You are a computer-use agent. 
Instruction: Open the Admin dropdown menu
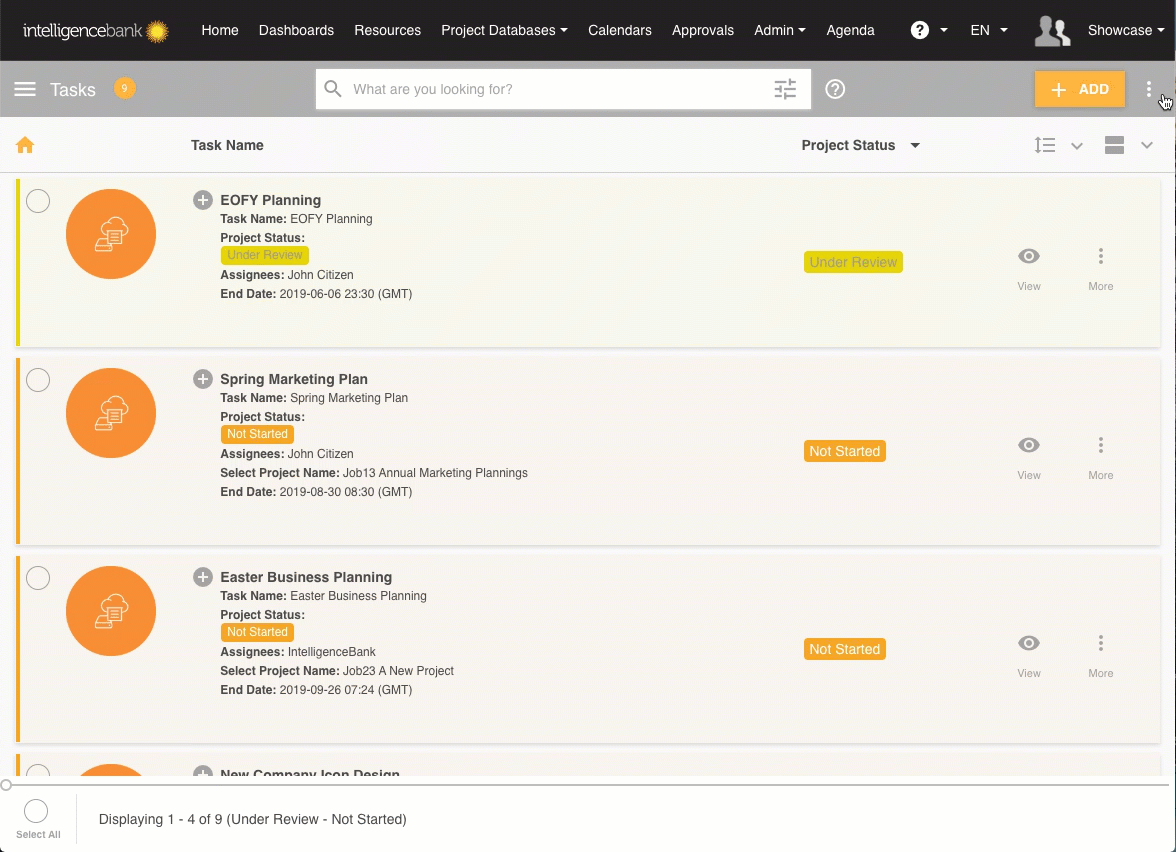point(779,30)
